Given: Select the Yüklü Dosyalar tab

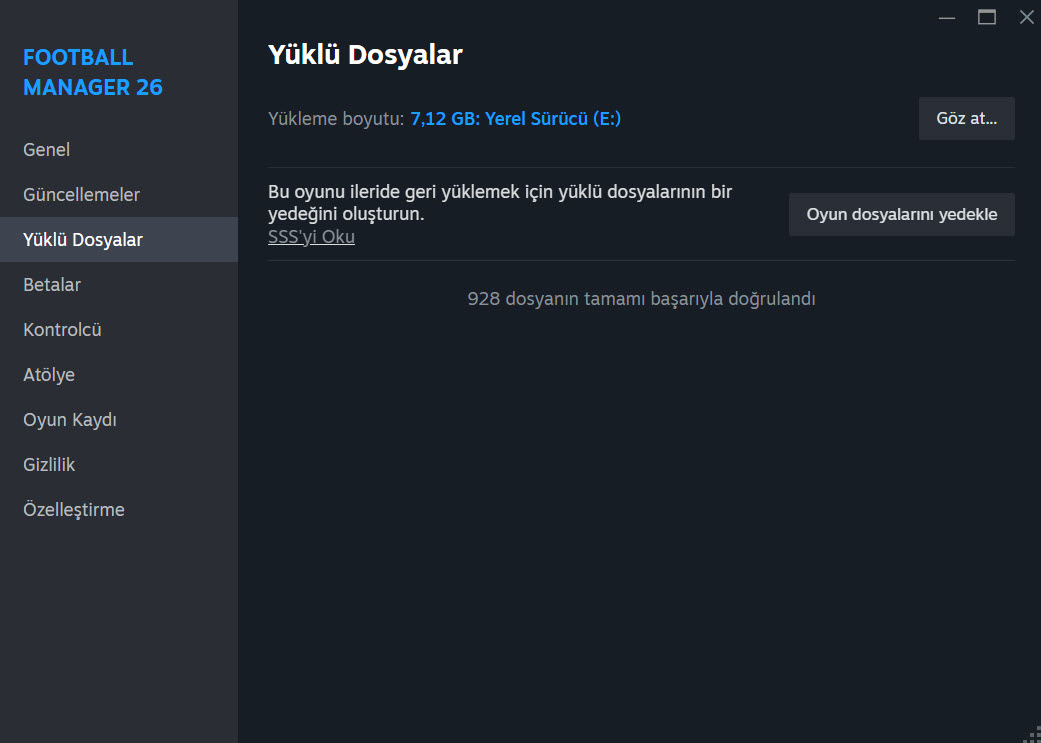Looking at the screenshot, I should (83, 240).
